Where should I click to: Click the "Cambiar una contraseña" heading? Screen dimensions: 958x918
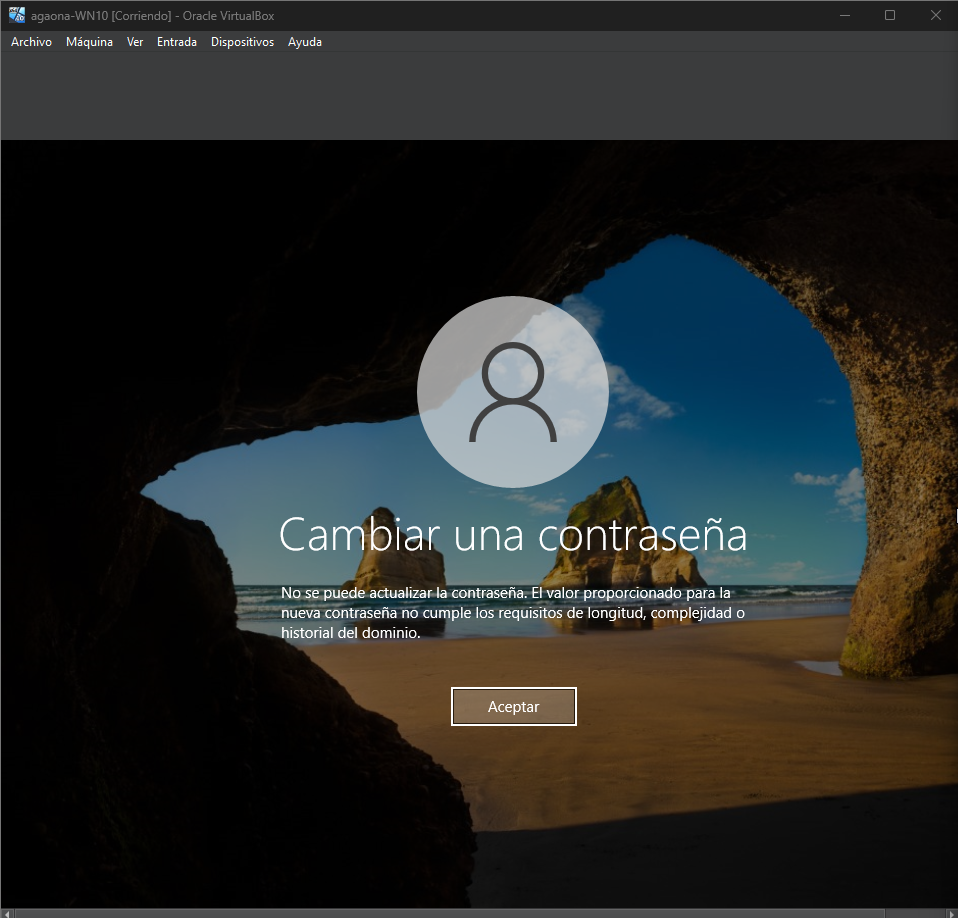[512, 535]
